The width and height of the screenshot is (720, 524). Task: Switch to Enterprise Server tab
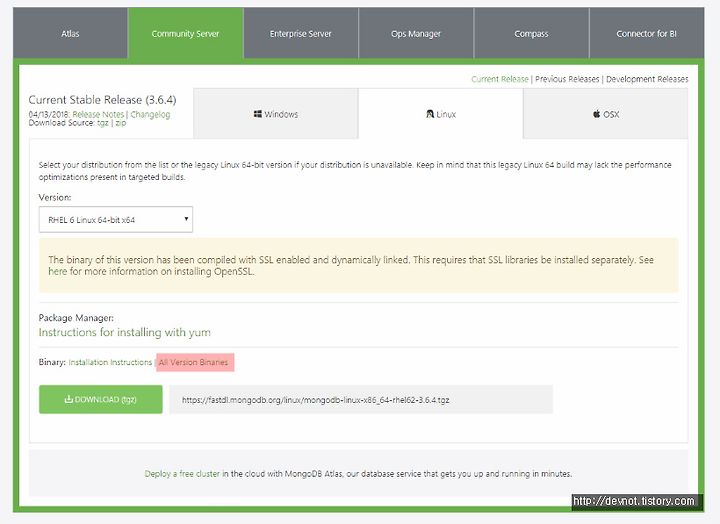point(301,34)
